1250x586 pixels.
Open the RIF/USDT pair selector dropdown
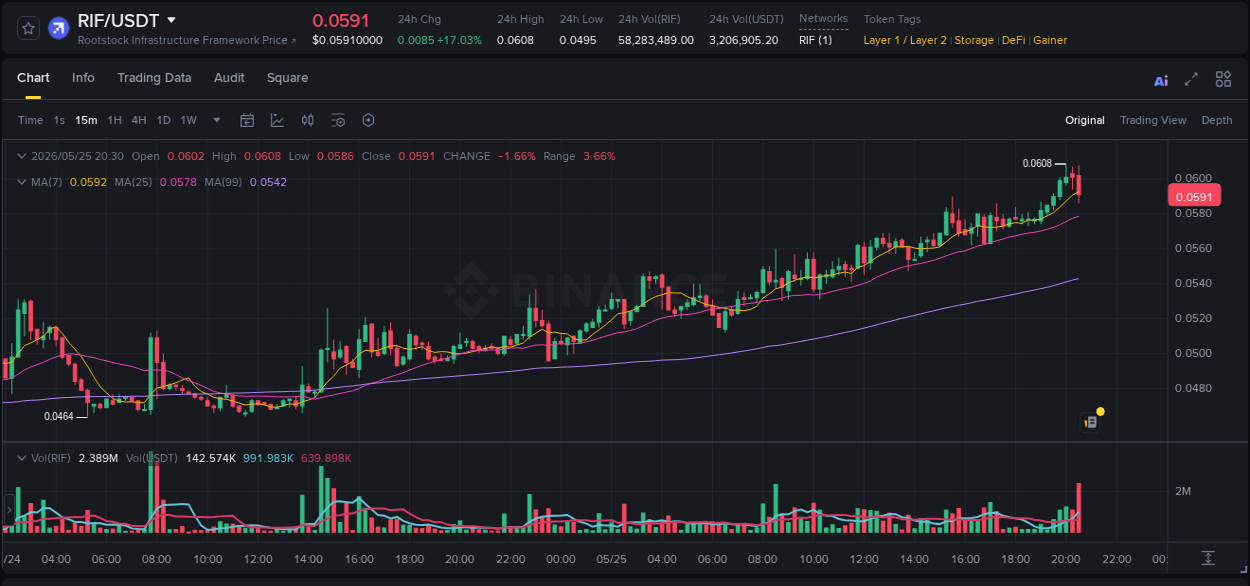pos(172,20)
